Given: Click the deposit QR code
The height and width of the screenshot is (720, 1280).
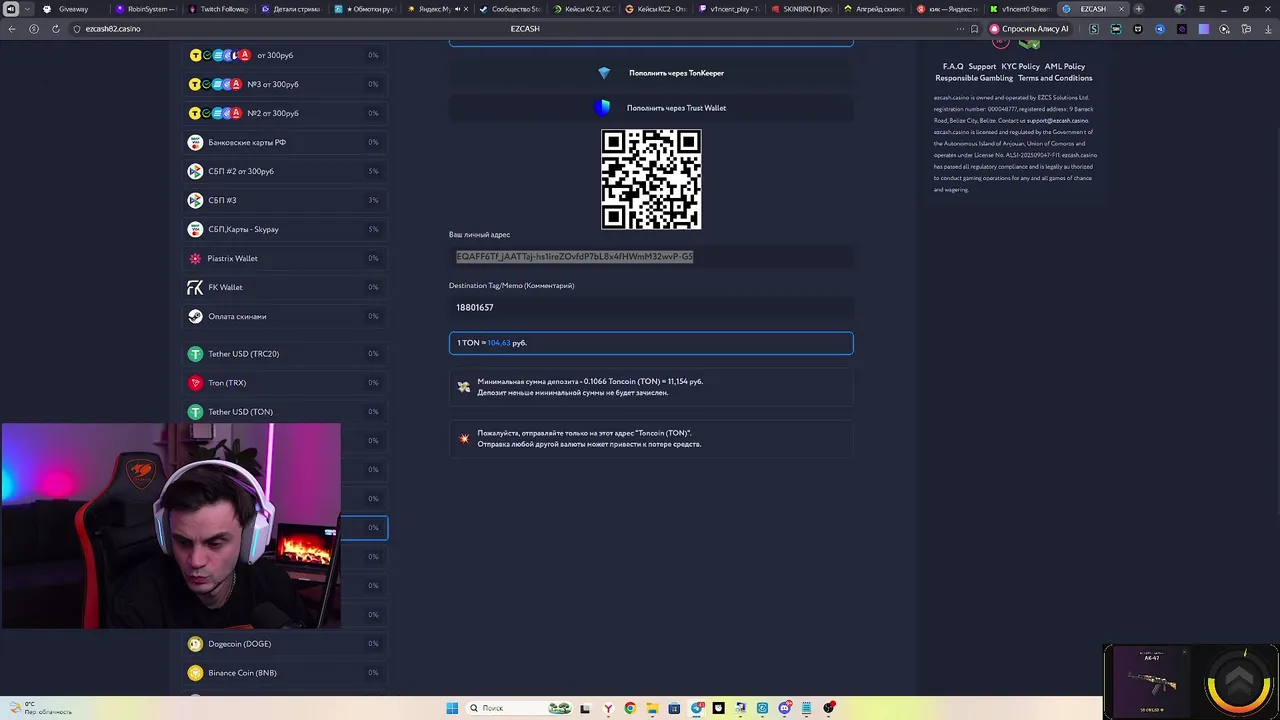Looking at the screenshot, I should coord(651,179).
